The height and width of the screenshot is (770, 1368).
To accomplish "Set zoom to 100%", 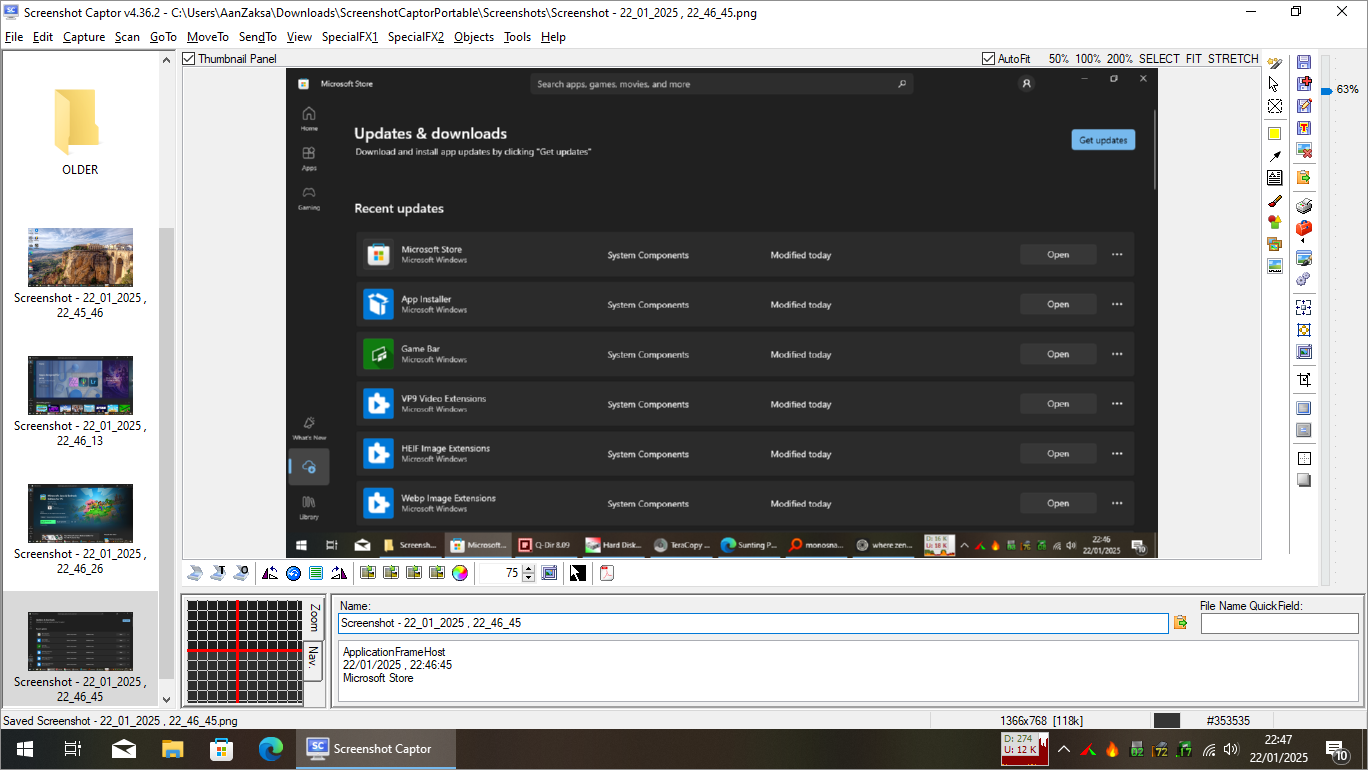I will point(1088,59).
